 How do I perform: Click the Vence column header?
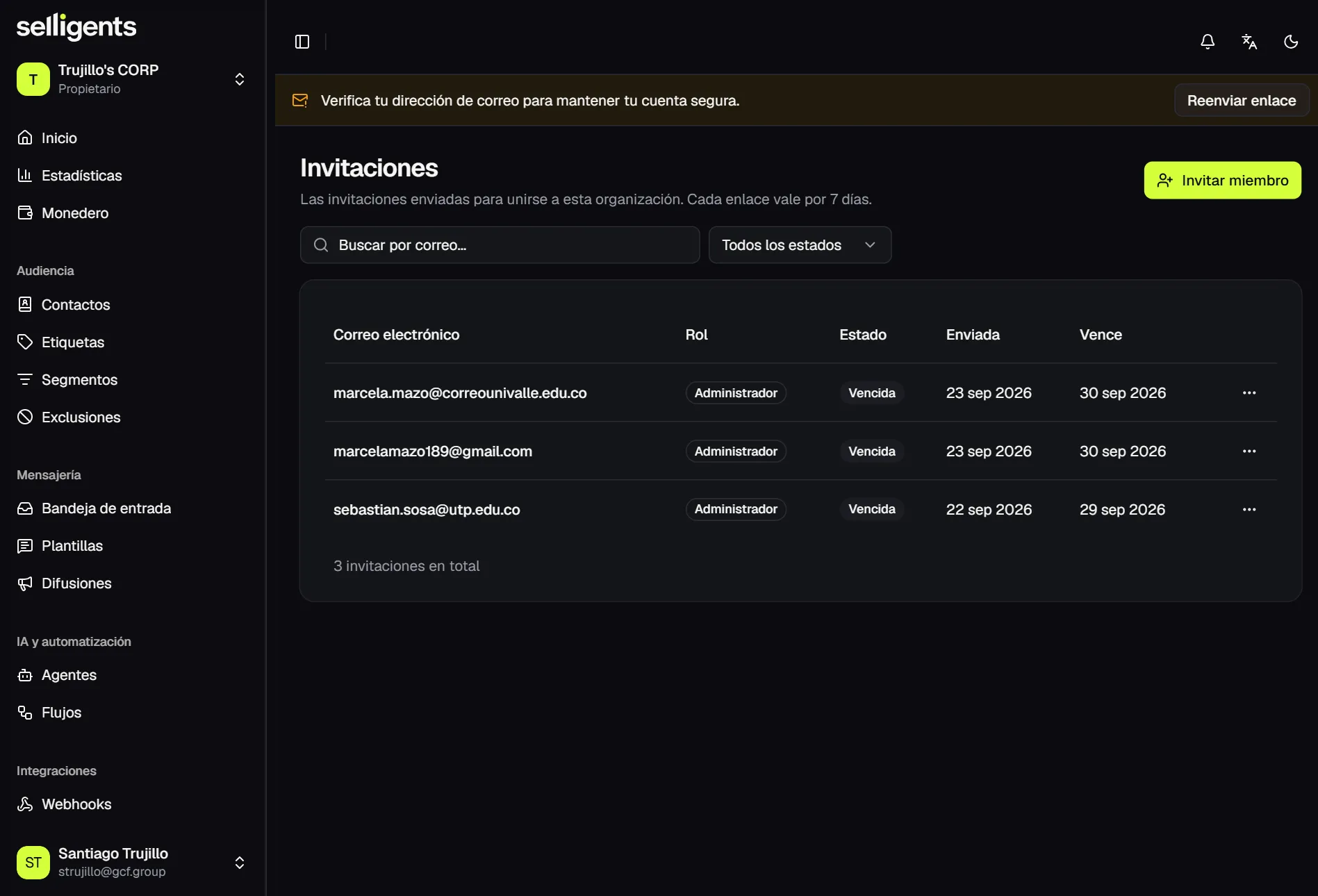pyautogui.click(x=1101, y=335)
